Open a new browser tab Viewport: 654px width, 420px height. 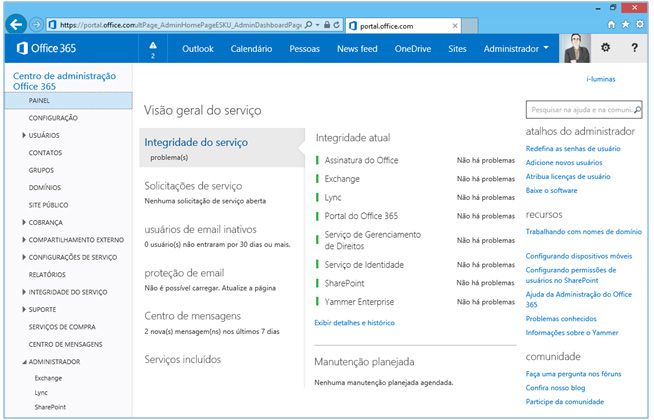click(x=470, y=26)
